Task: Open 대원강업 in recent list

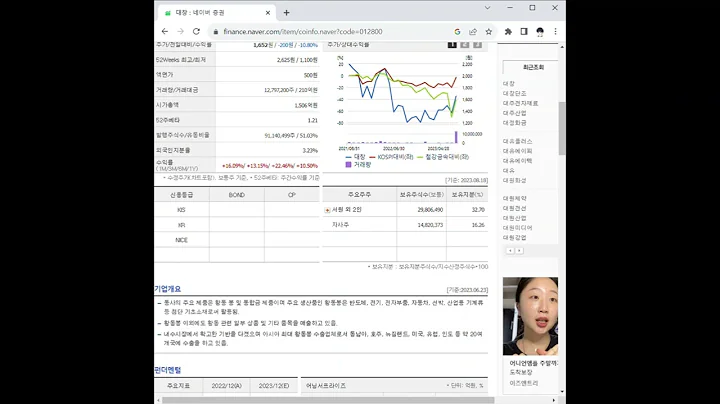Action: coord(515,238)
